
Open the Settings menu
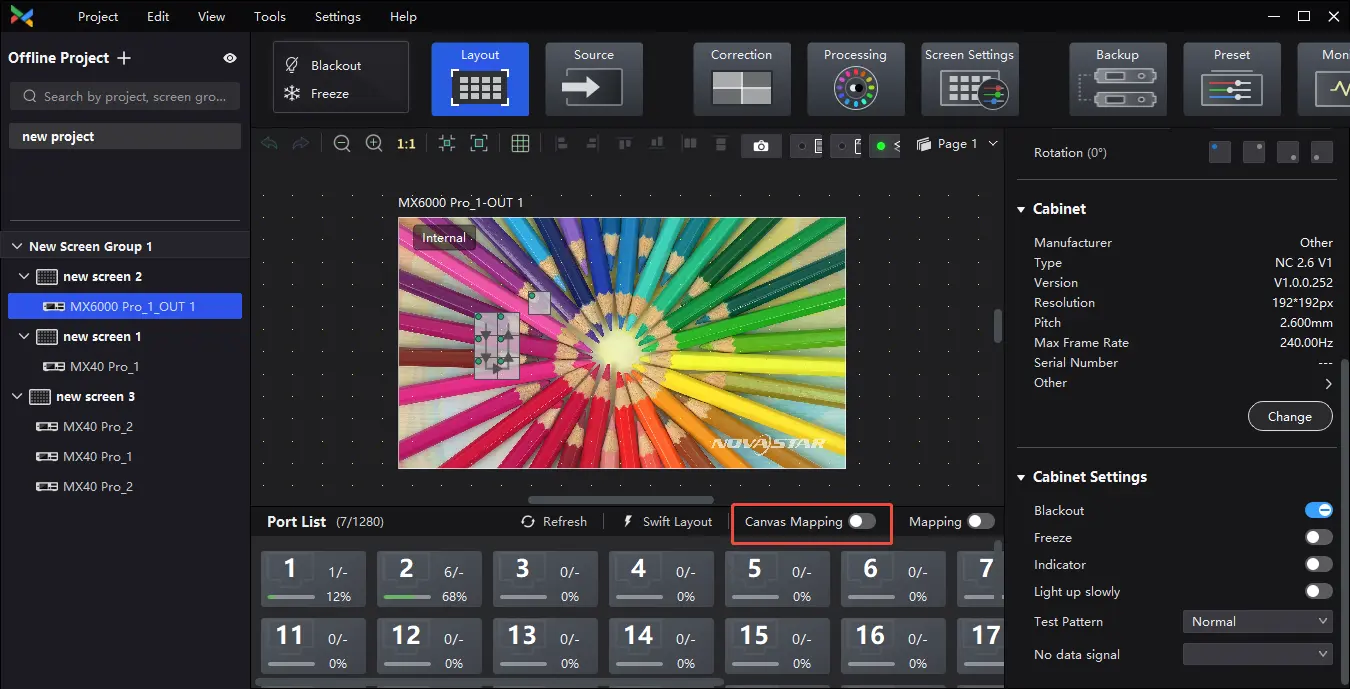tap(337, 17)
